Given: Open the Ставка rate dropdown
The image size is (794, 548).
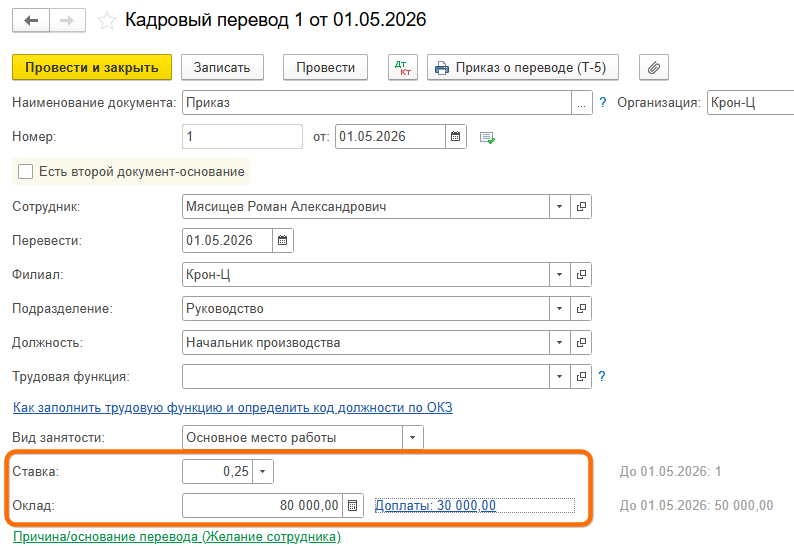Looking at the screenshot, I should click(x=263, y=472).
